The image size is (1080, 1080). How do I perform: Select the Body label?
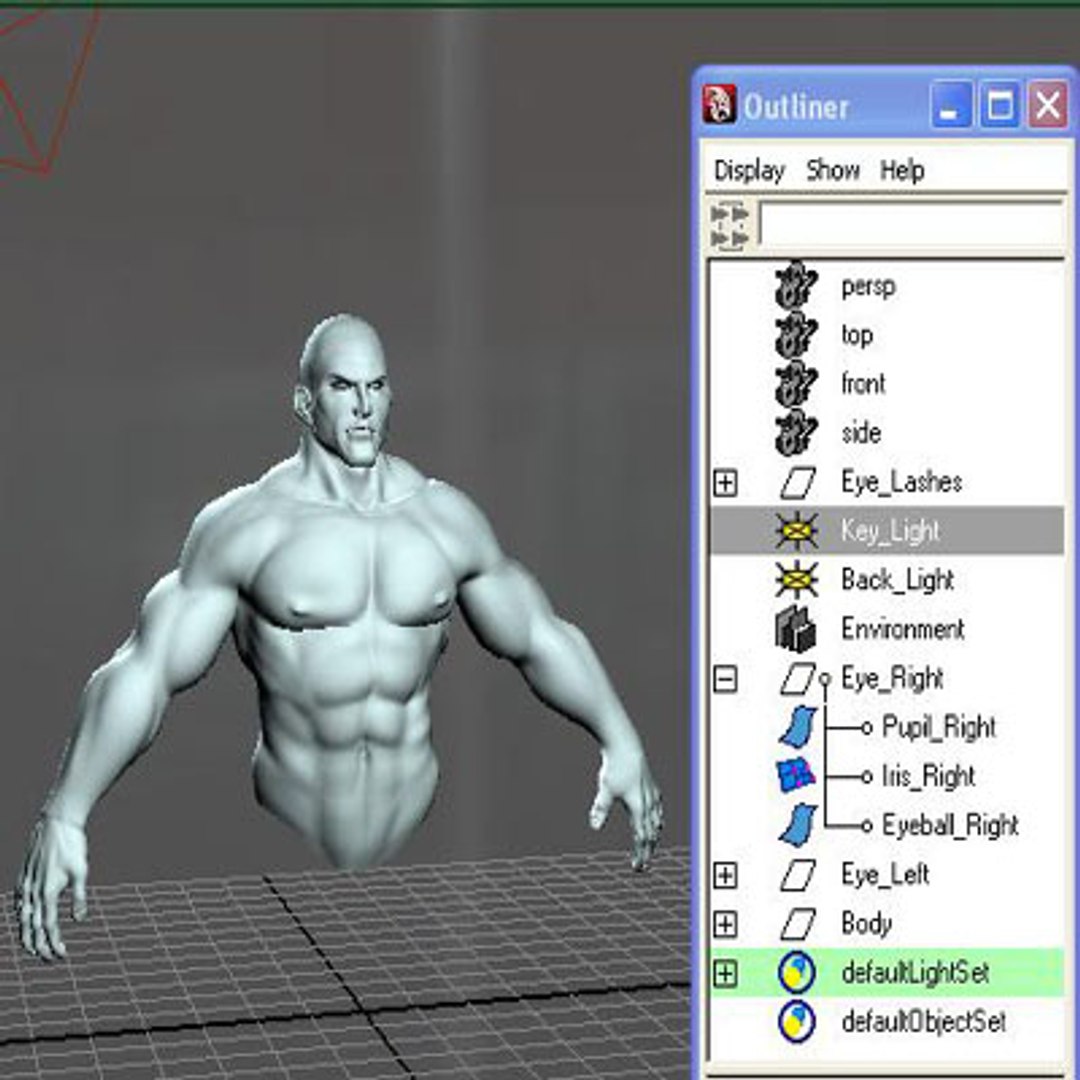(866, 924)
